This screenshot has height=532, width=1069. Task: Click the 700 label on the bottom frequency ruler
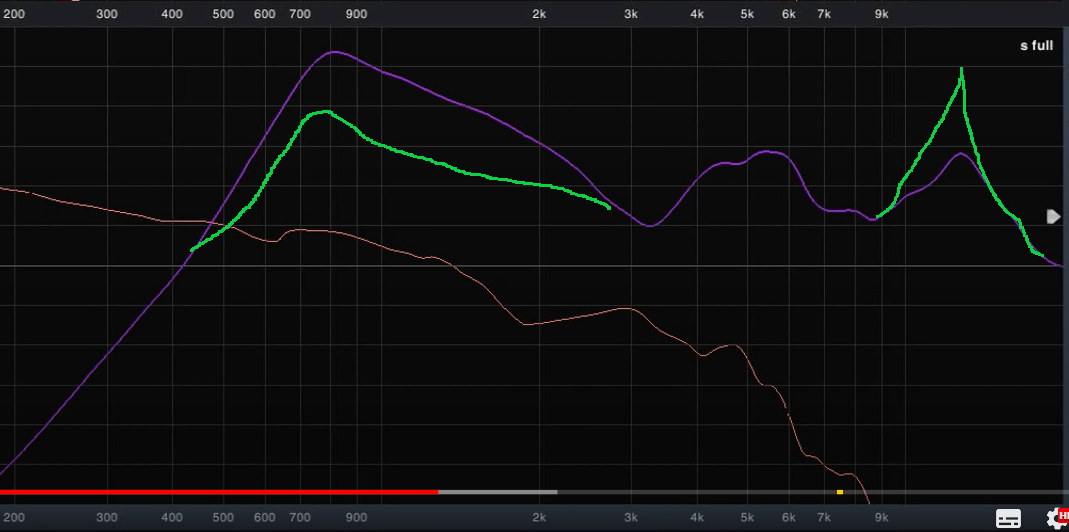(x=300, y=518)
